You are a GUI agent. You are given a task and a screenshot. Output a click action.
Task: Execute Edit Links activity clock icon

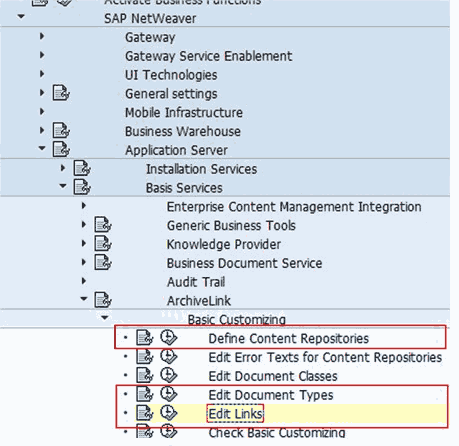169,413
